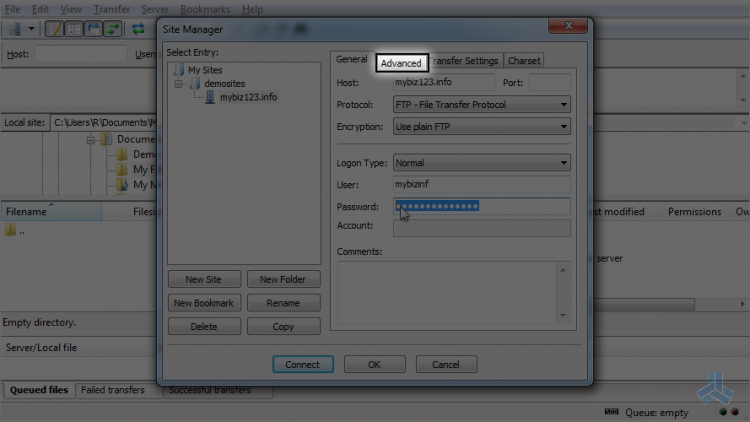
Task: Open the Transfer menu
Action: [111, 9]
